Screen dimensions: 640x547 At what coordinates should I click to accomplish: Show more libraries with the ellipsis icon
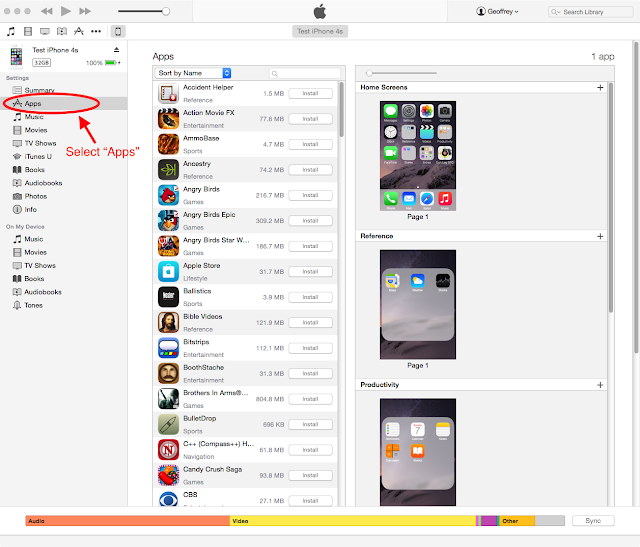[96, 31]
